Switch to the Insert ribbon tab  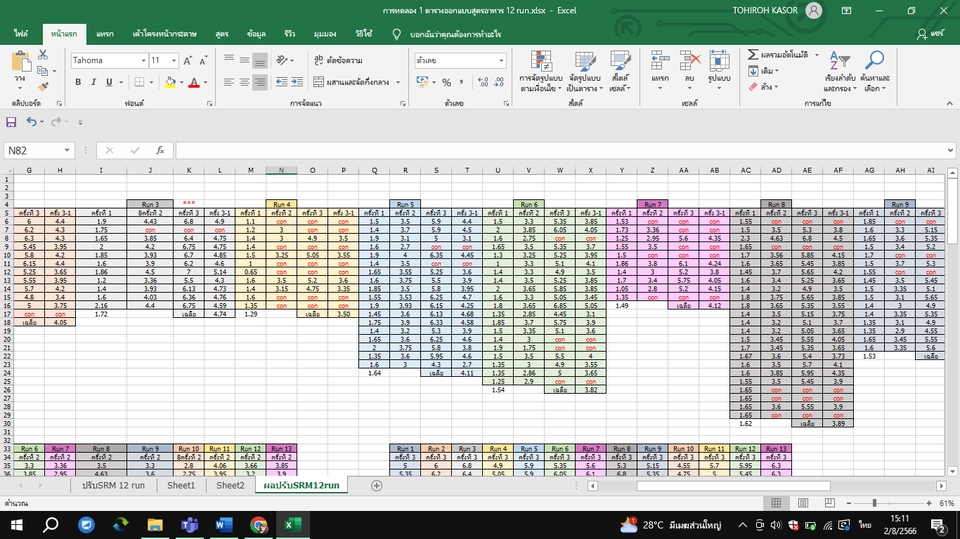coord(105,34)
